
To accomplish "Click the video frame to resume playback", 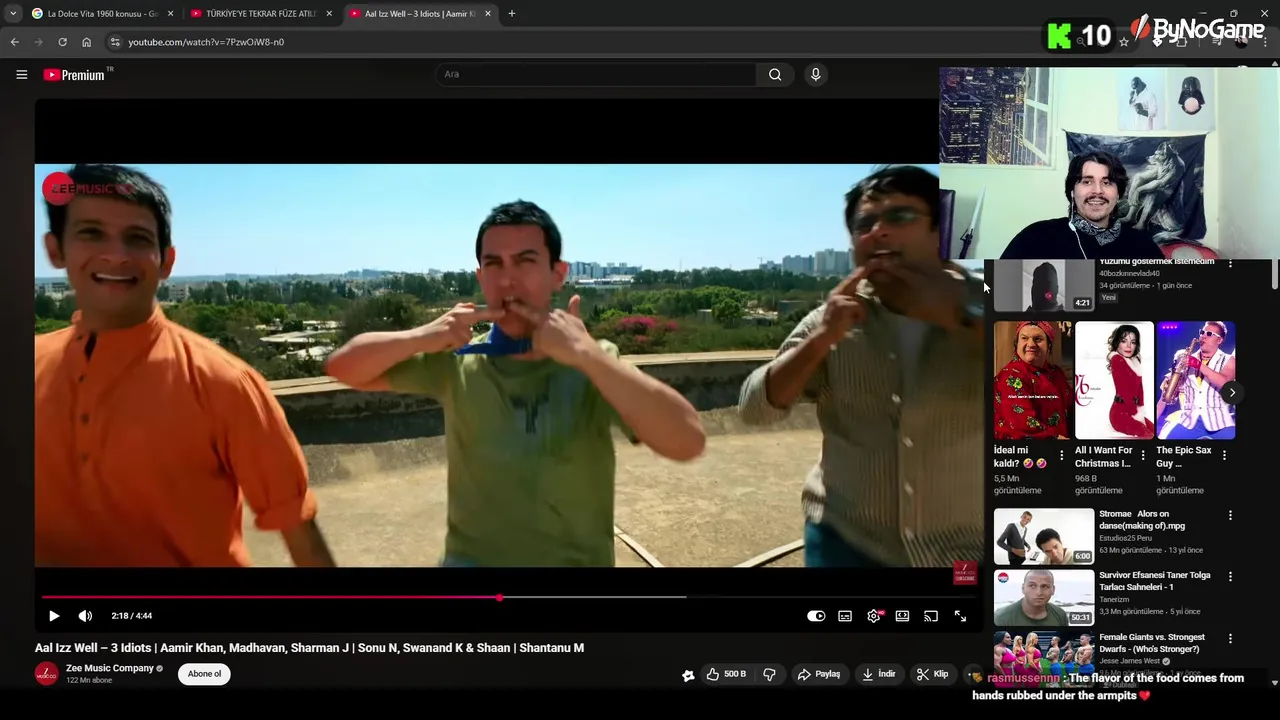I will point(509,365).
